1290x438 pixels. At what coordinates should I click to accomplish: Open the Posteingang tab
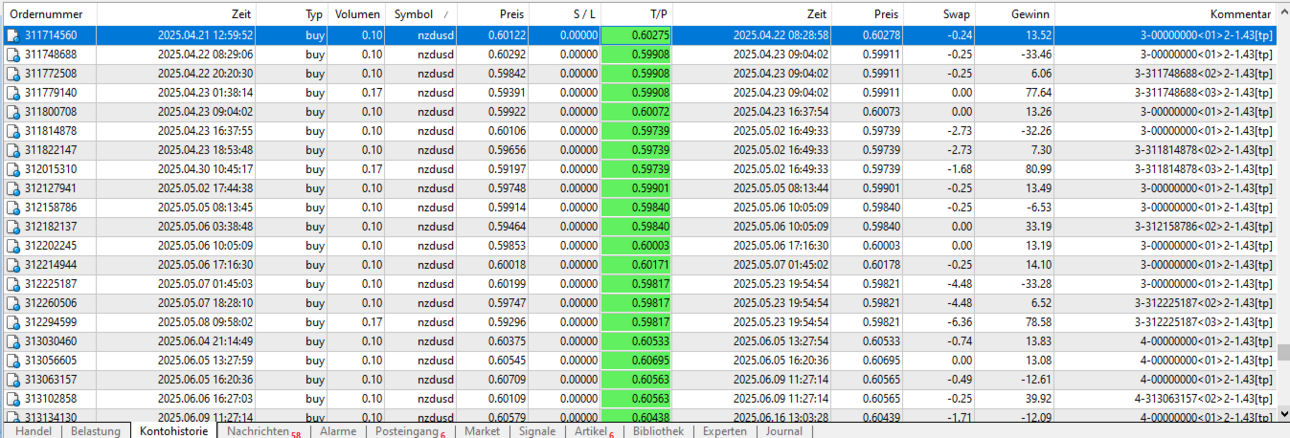tap(410, 431)
